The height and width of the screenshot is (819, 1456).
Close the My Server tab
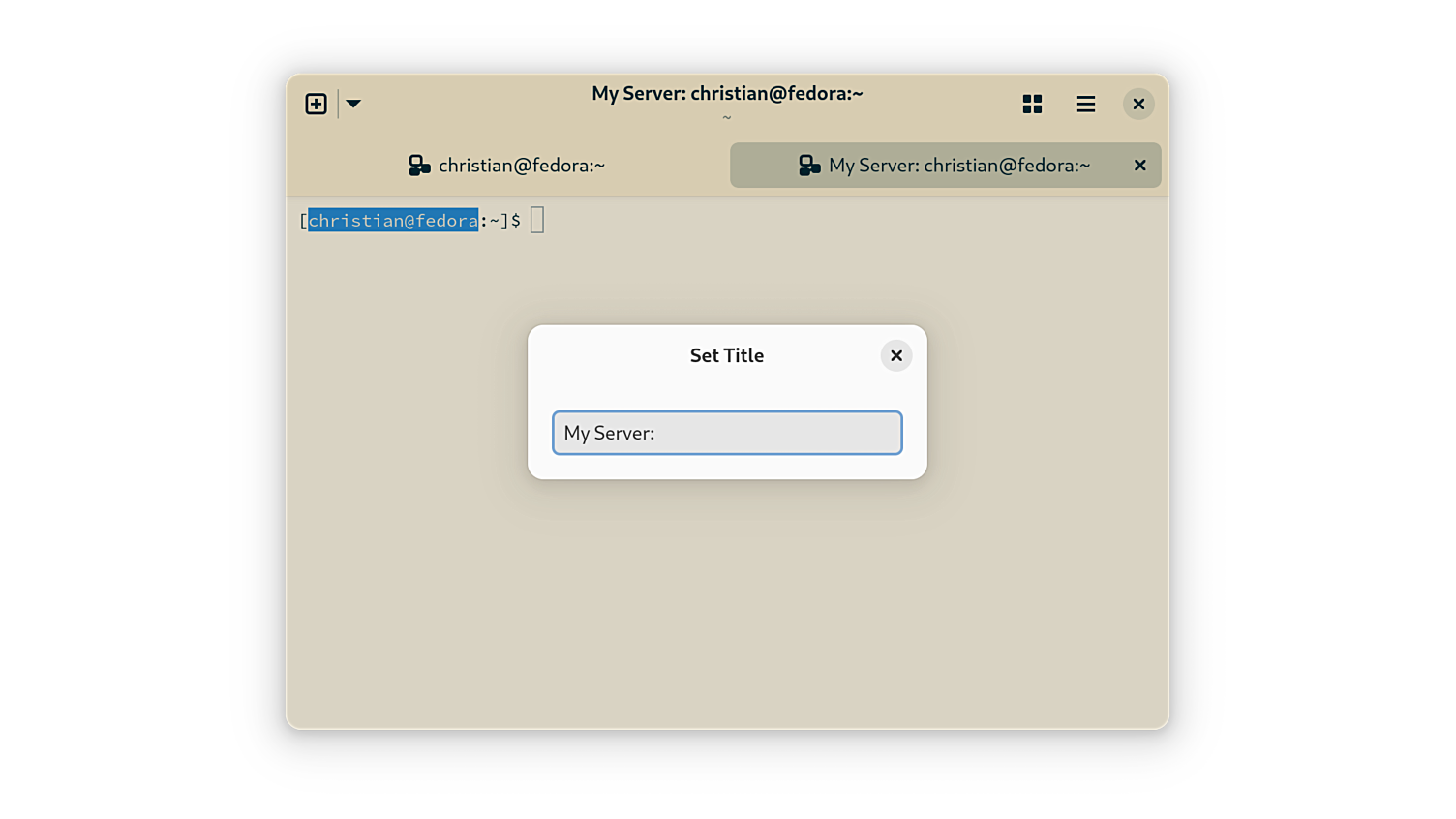(1139, 166)
